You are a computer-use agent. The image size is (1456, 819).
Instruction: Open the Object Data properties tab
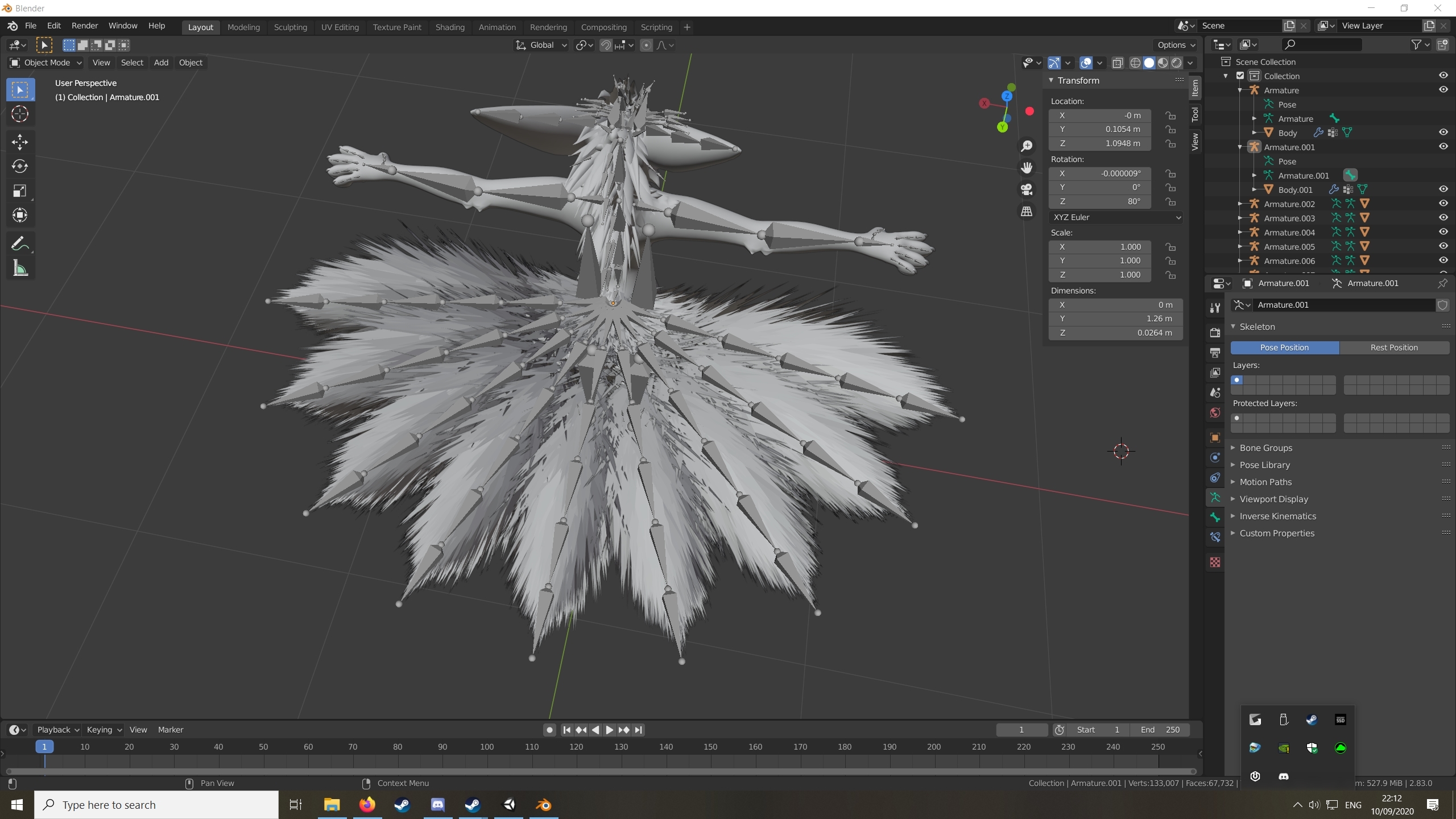pyautogui.click(x=1214, y=498)
